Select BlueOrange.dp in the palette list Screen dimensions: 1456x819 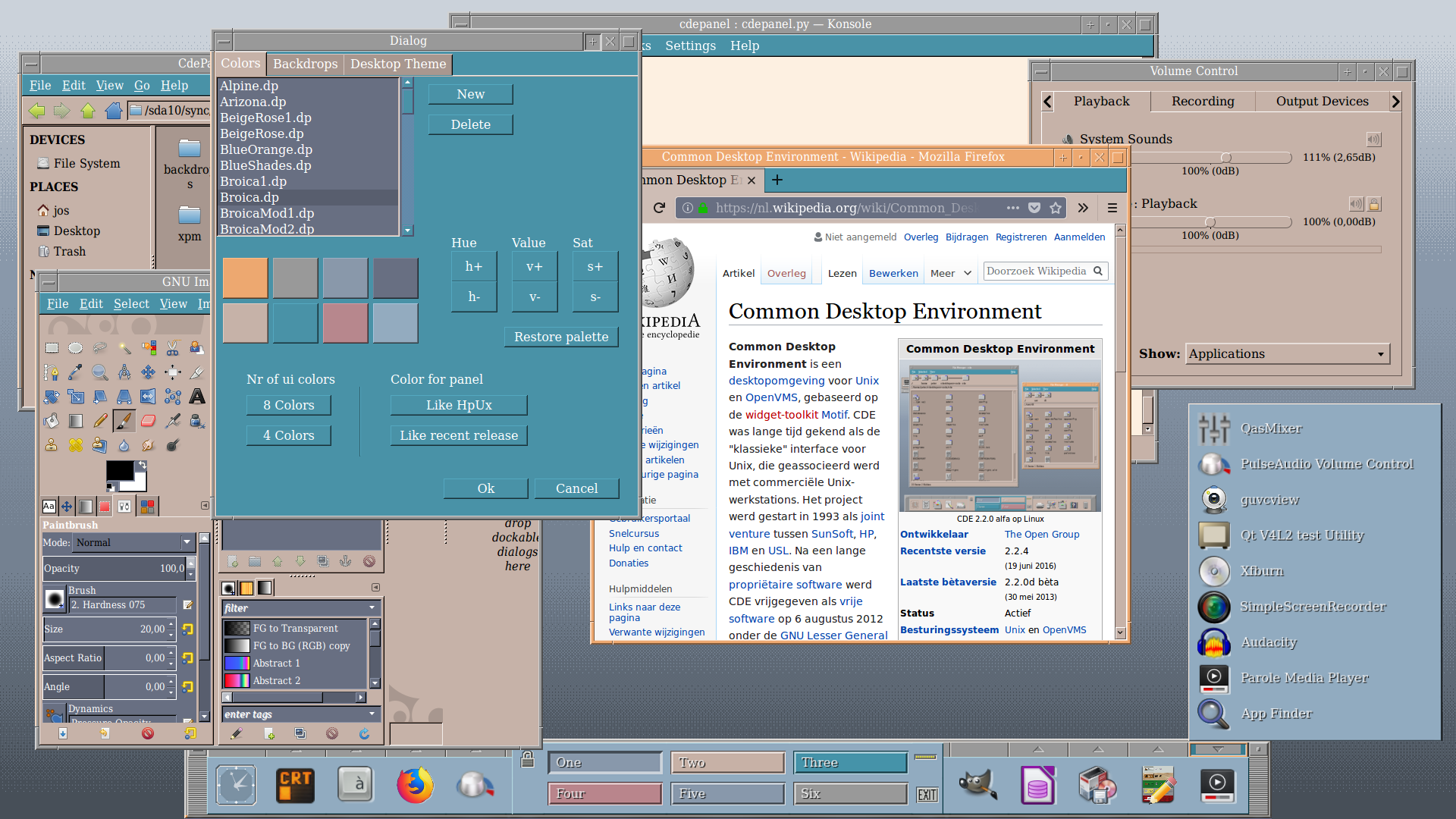point(266,149)
